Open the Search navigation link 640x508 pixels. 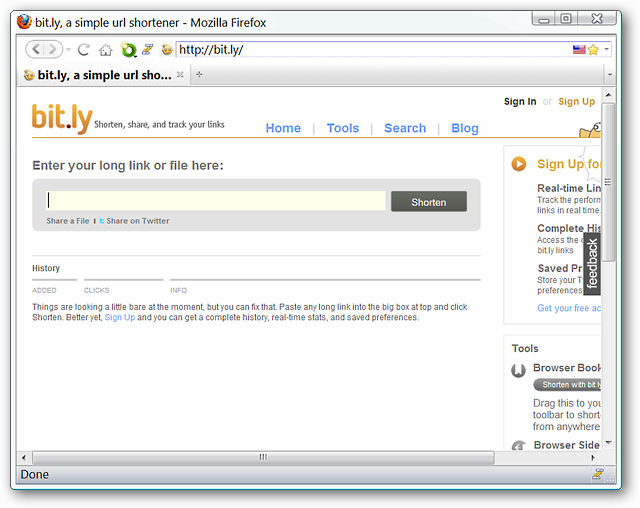pos(405,128)
